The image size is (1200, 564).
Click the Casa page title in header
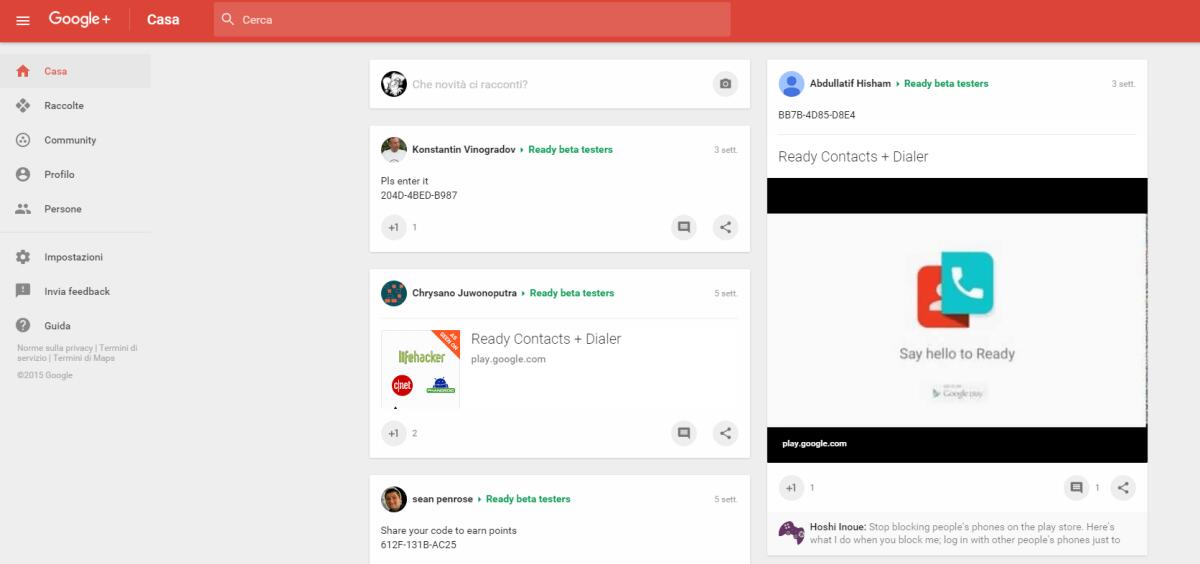coord(163,19)
